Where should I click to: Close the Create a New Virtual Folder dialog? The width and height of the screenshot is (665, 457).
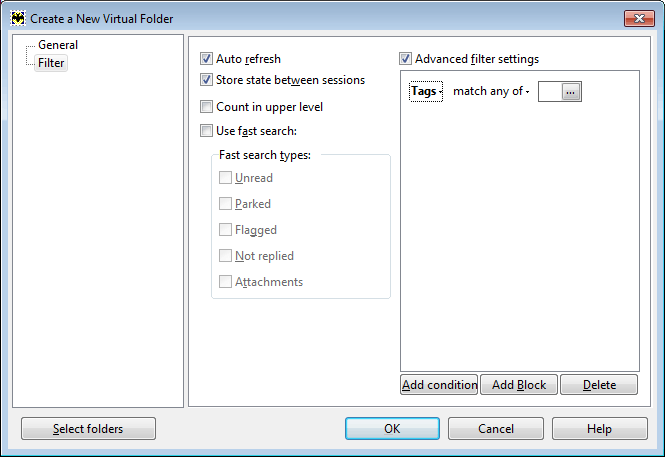639,18
